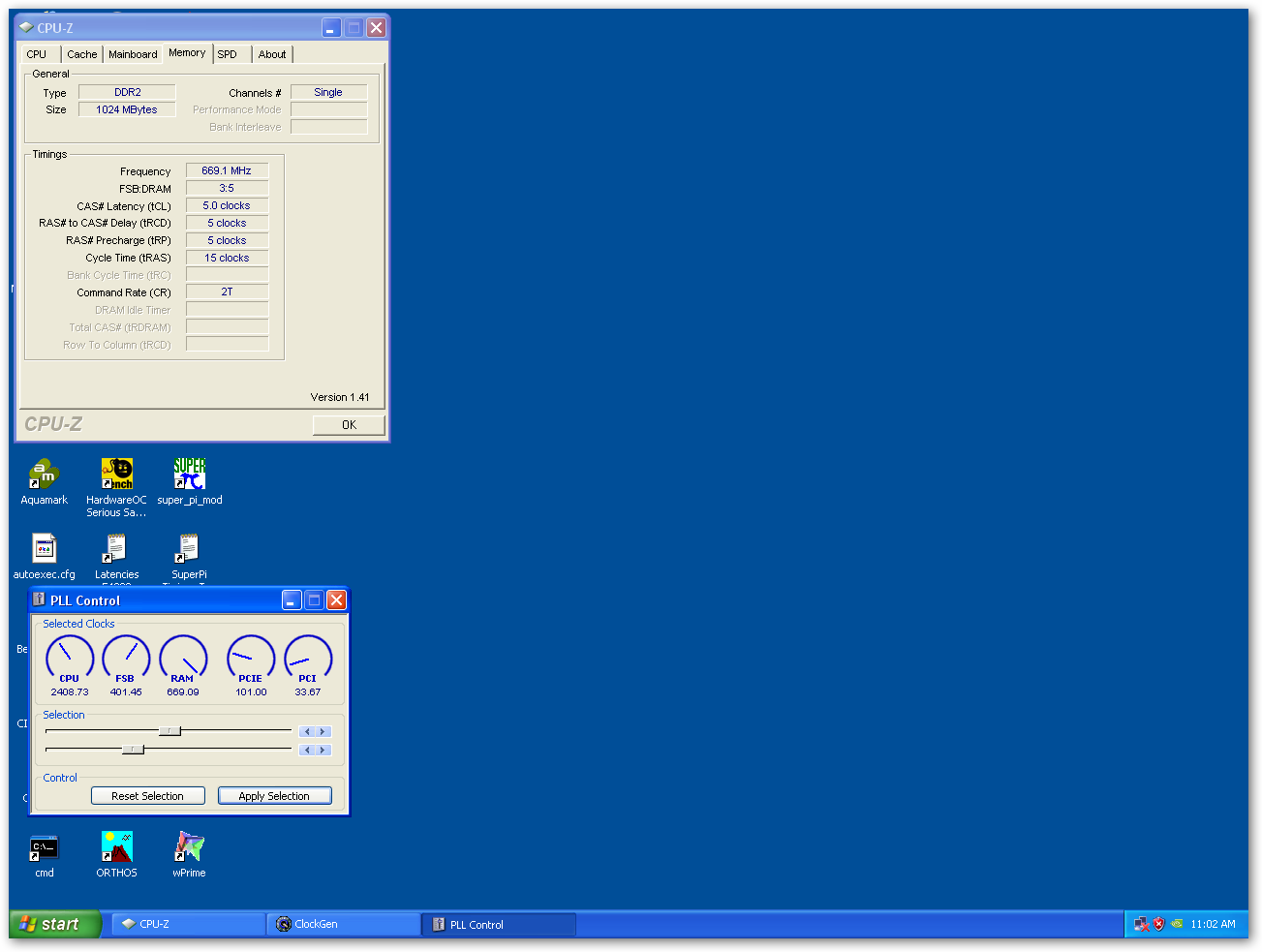This screenshot has width=1262, height=952.
Task: Click the PLL Control title bar icon
Action: [39, 599]
